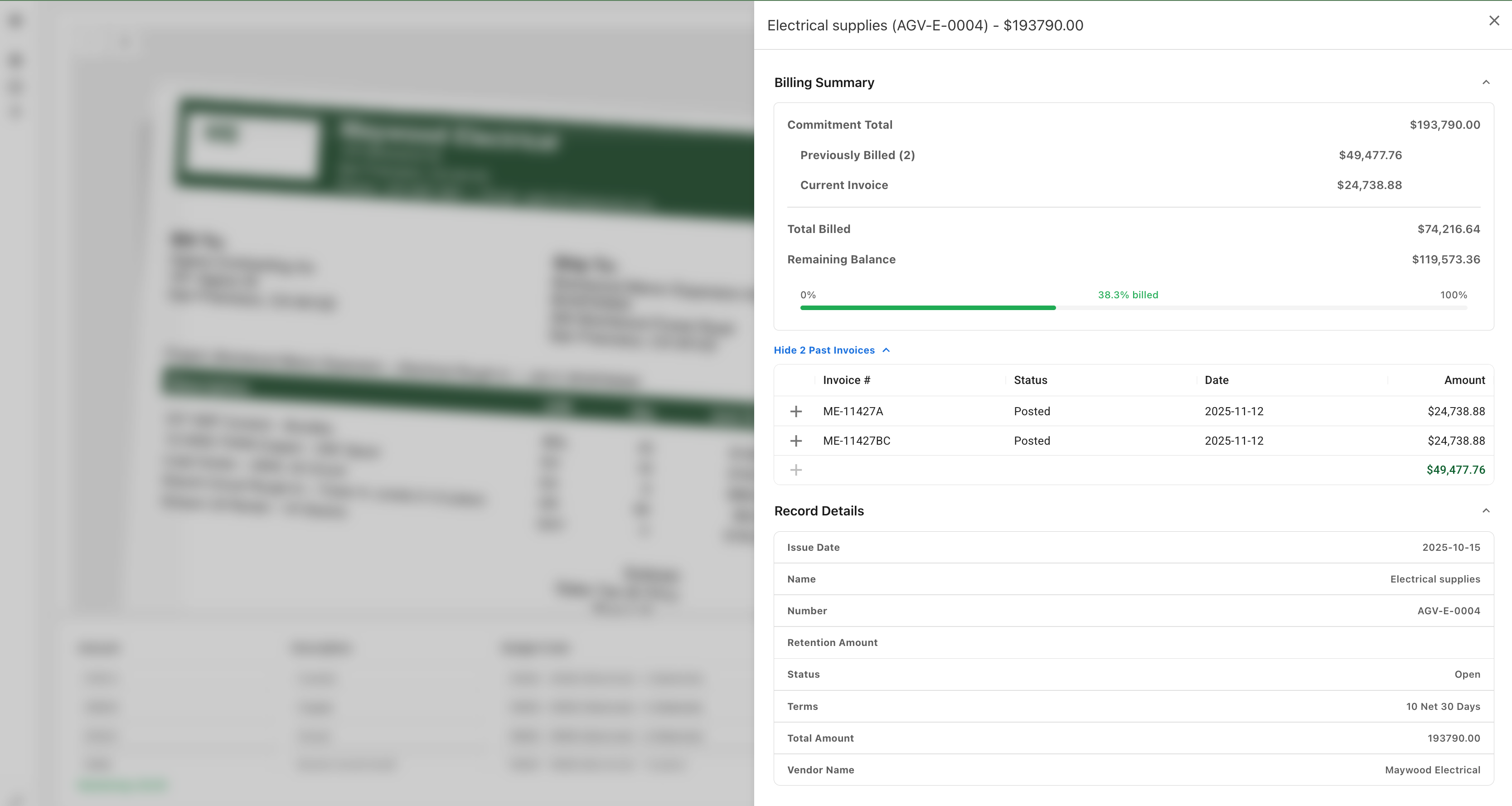Click the chevron next to Hide Past Invoices
Viewport: 1512px width, 806px height.
point(886,350)
